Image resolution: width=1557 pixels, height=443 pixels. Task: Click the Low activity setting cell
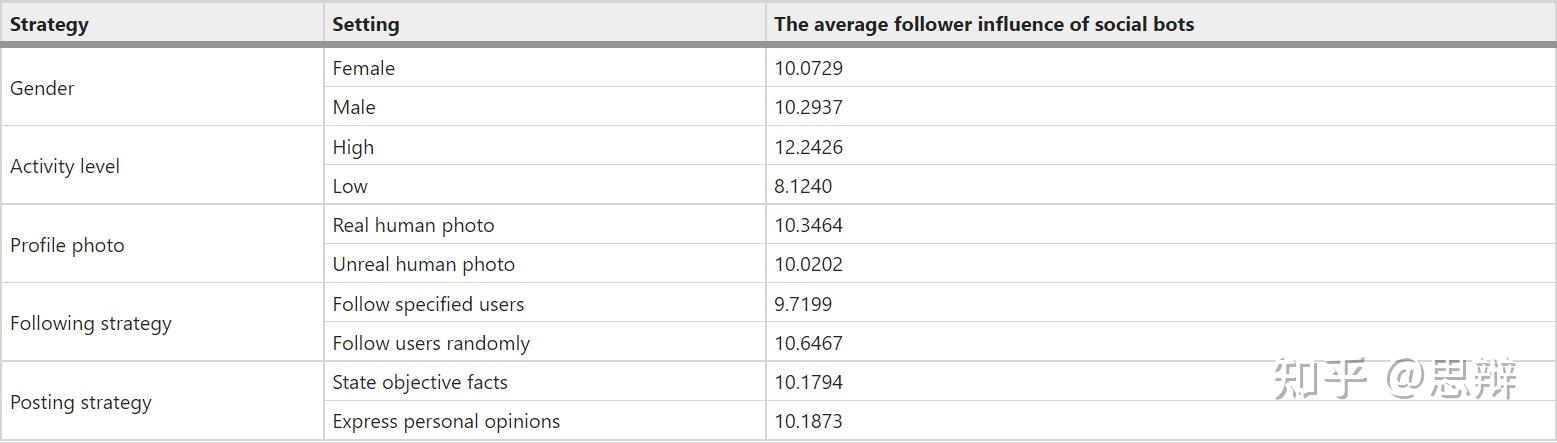(545, 186)
